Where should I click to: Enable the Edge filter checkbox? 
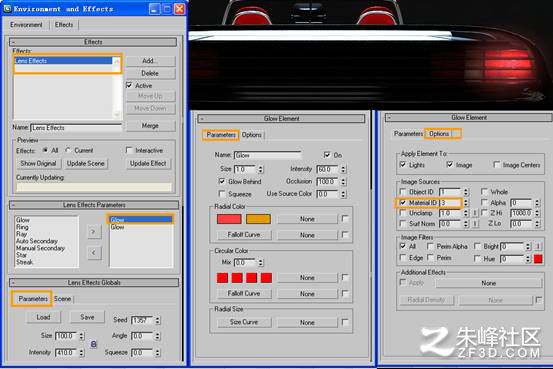pyautogui.click(x=403, y=258)
